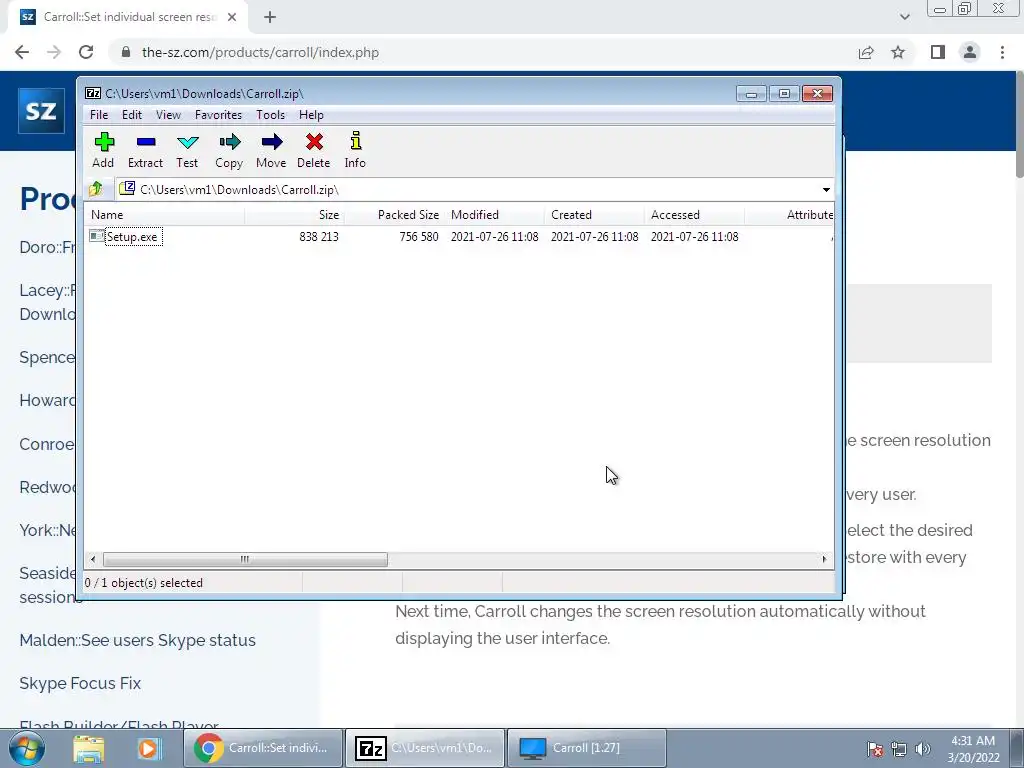This screenshot has width=1024, height=768.
Task: Open the Windows Start button
Action: (27, 748)
